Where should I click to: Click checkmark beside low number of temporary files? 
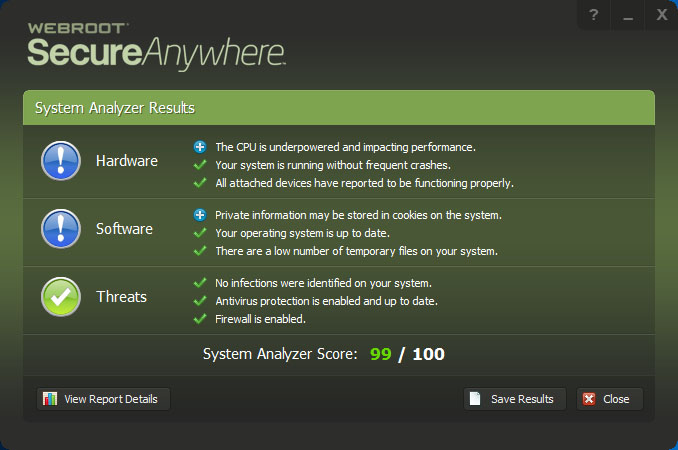click(x=200, y=251)
